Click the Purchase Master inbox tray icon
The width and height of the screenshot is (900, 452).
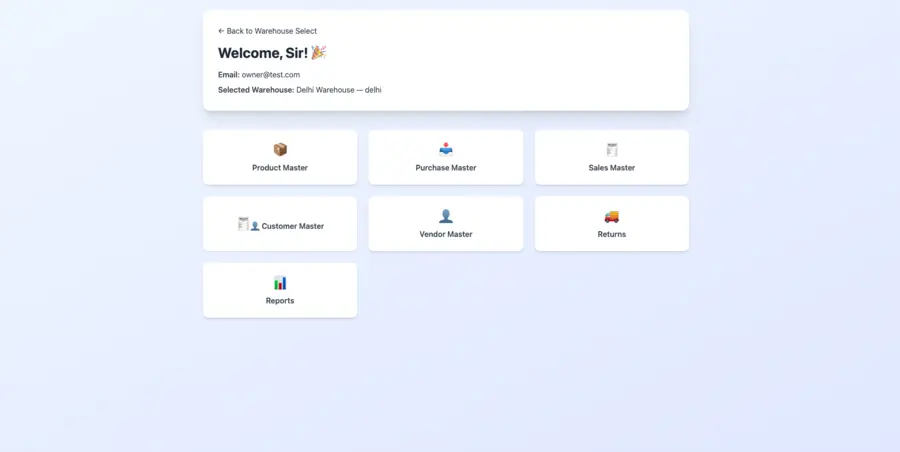pos(446,150)
